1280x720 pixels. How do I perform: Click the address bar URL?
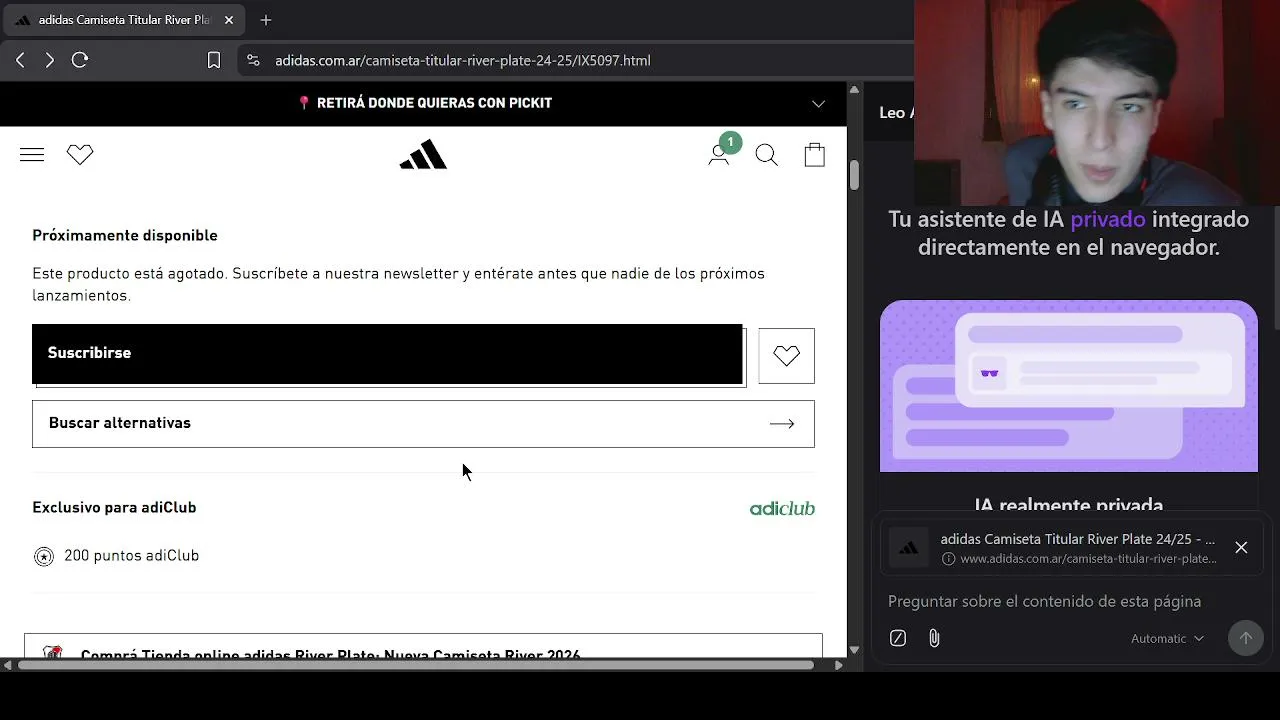[x=463, y=60]
